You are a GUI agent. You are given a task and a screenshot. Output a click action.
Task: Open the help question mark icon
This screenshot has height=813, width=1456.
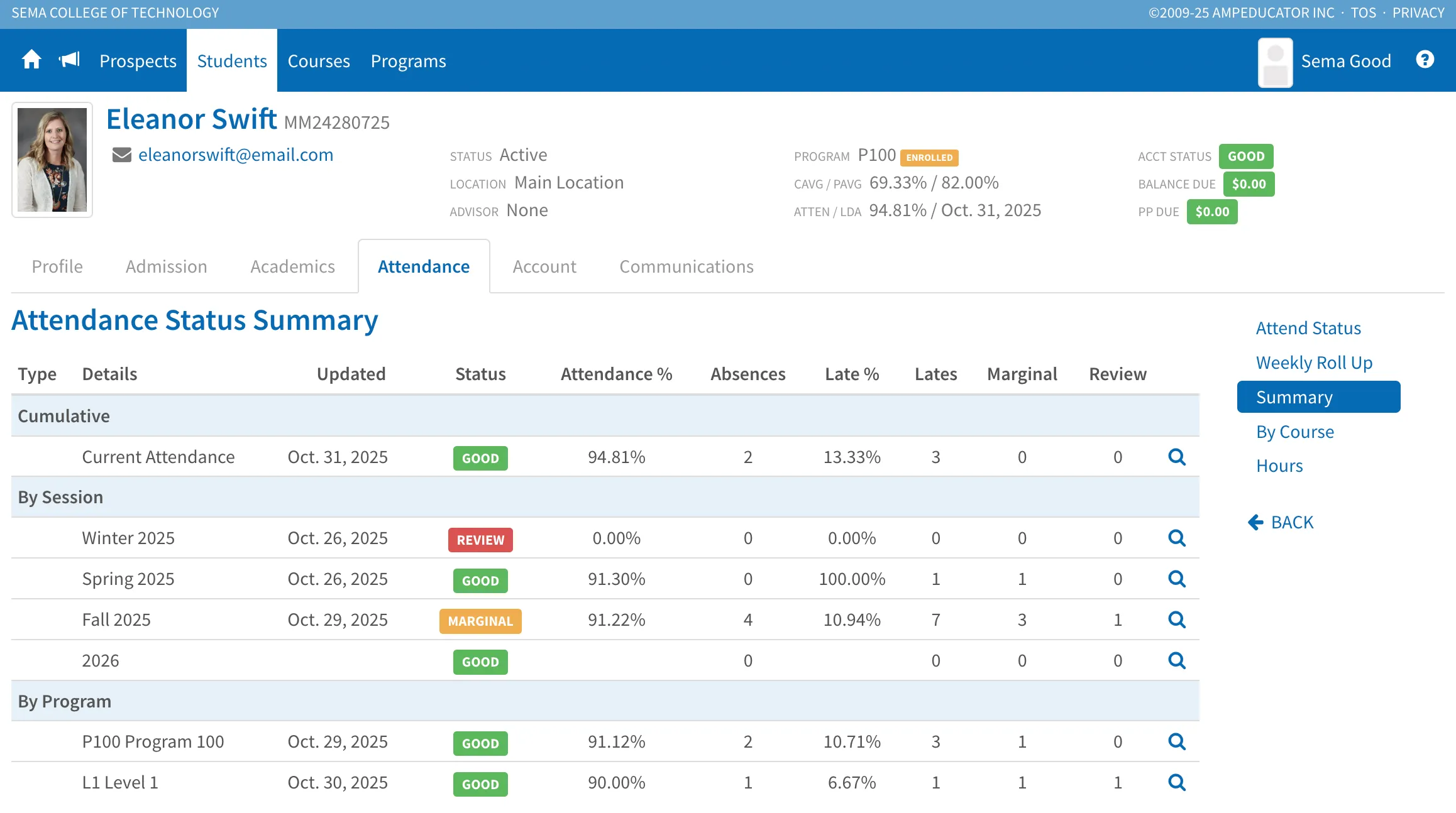(x=1425, y=60)
